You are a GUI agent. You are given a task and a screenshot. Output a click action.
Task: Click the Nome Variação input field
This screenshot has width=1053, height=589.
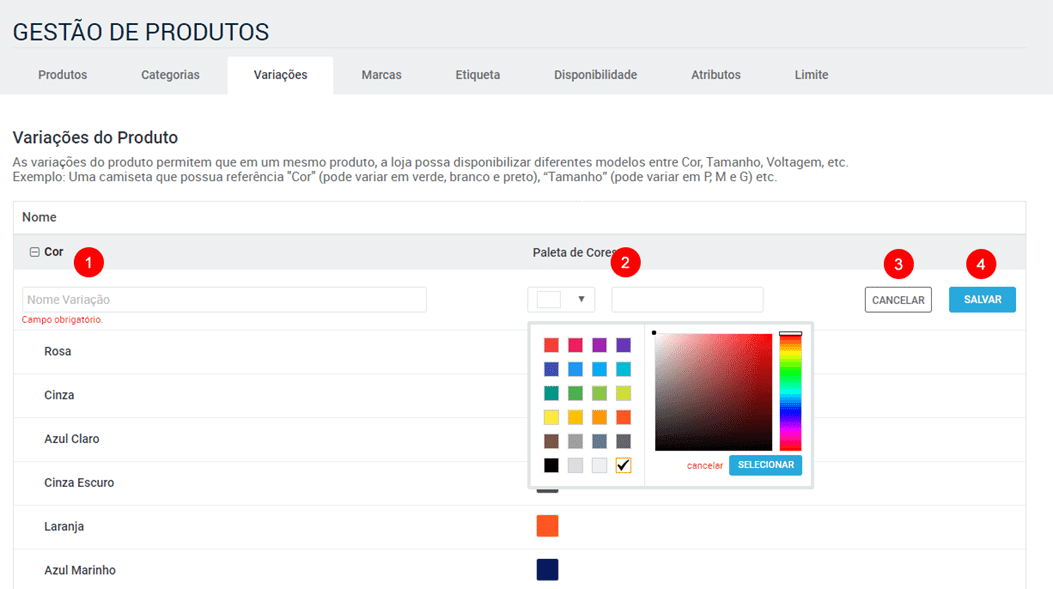[224, 300]
